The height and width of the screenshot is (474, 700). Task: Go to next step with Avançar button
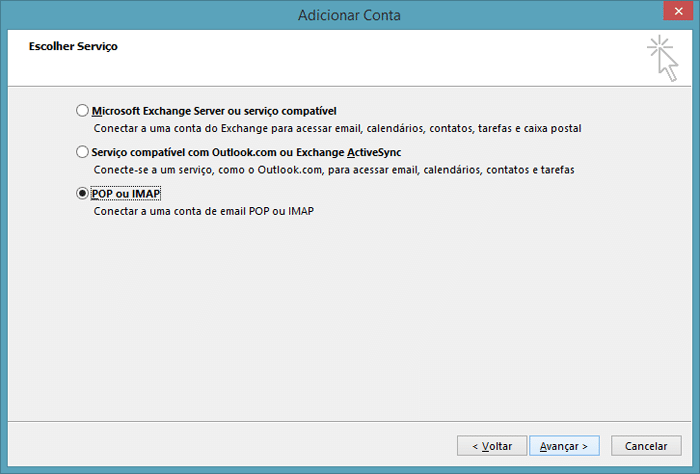tap(564, 446)
